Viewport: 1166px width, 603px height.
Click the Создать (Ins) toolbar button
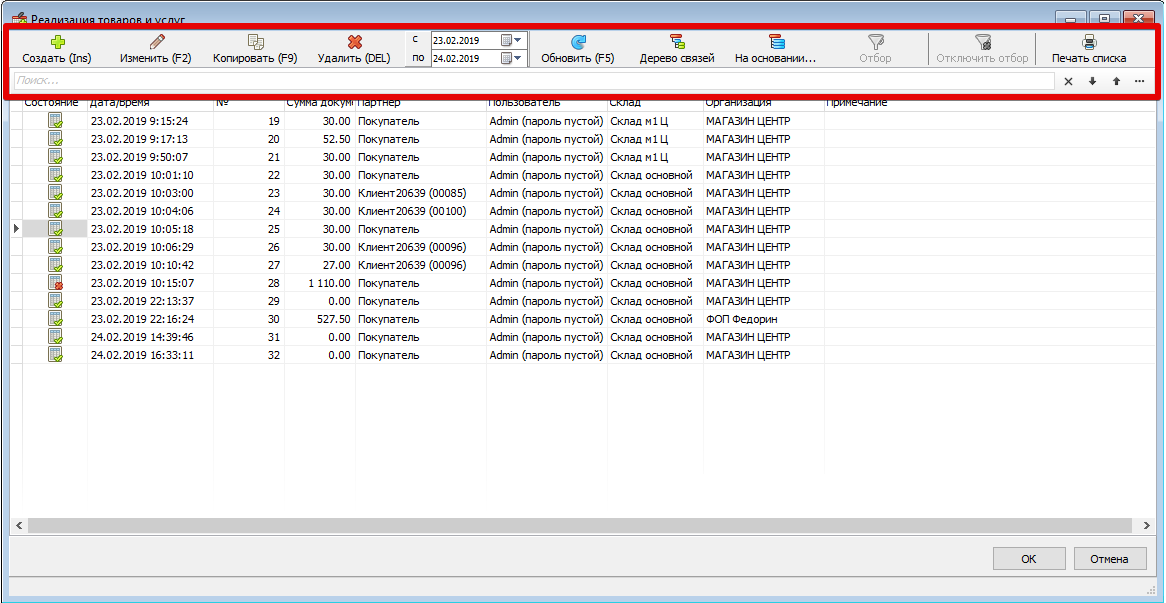point(57,49)
